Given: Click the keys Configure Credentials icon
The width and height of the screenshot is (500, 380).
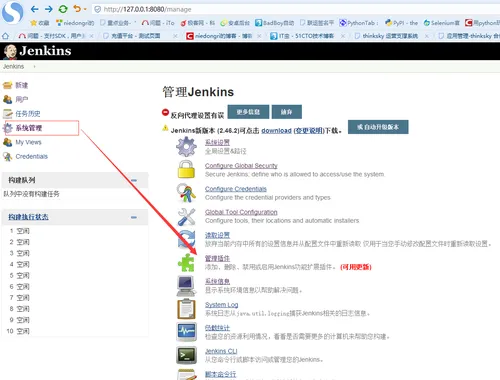Looking at the screenshot, I should 186,193.
